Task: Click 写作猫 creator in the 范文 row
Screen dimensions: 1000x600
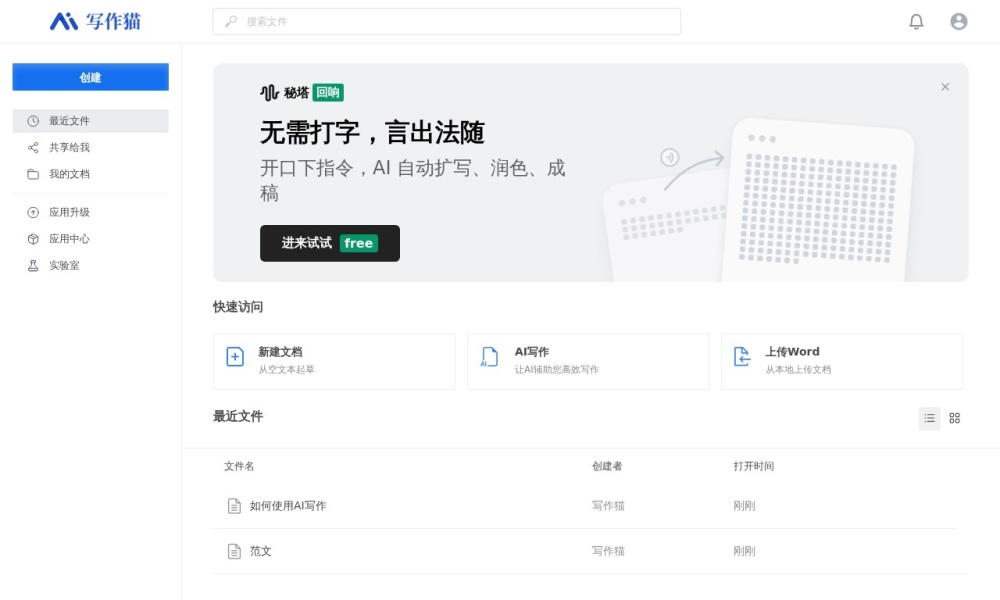Action: 608,551
